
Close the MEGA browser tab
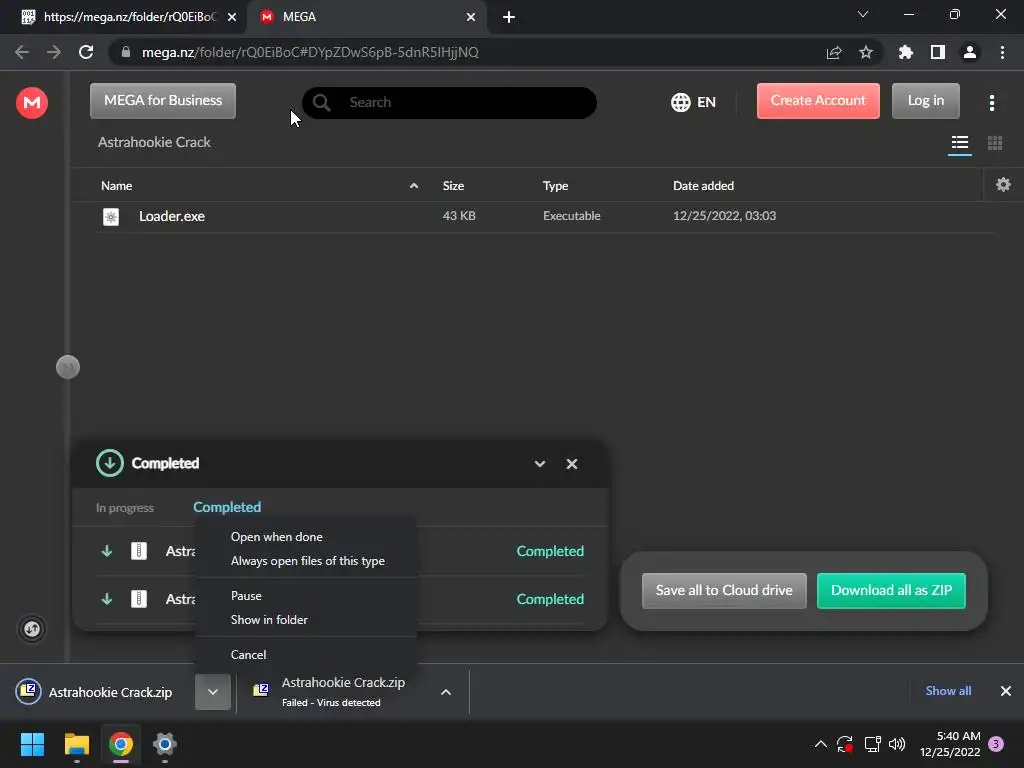click(x=471, y=17)
